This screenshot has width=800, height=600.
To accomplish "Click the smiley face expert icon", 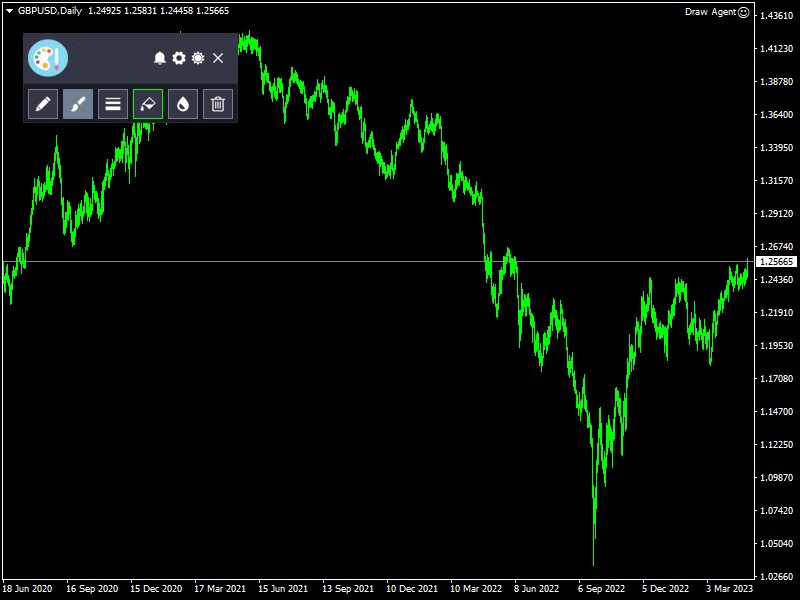I will coord(743,12).
